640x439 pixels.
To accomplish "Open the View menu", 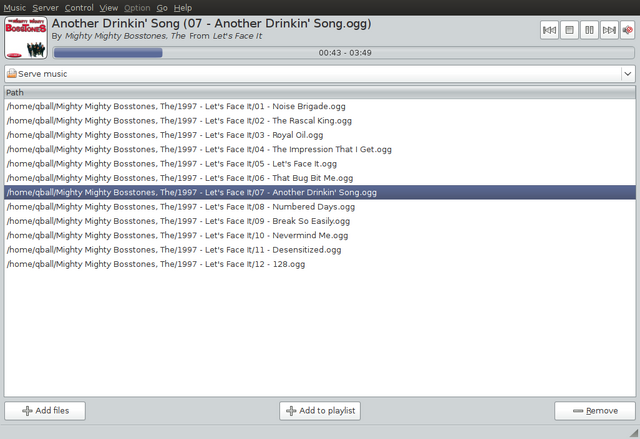I will 109,8.
